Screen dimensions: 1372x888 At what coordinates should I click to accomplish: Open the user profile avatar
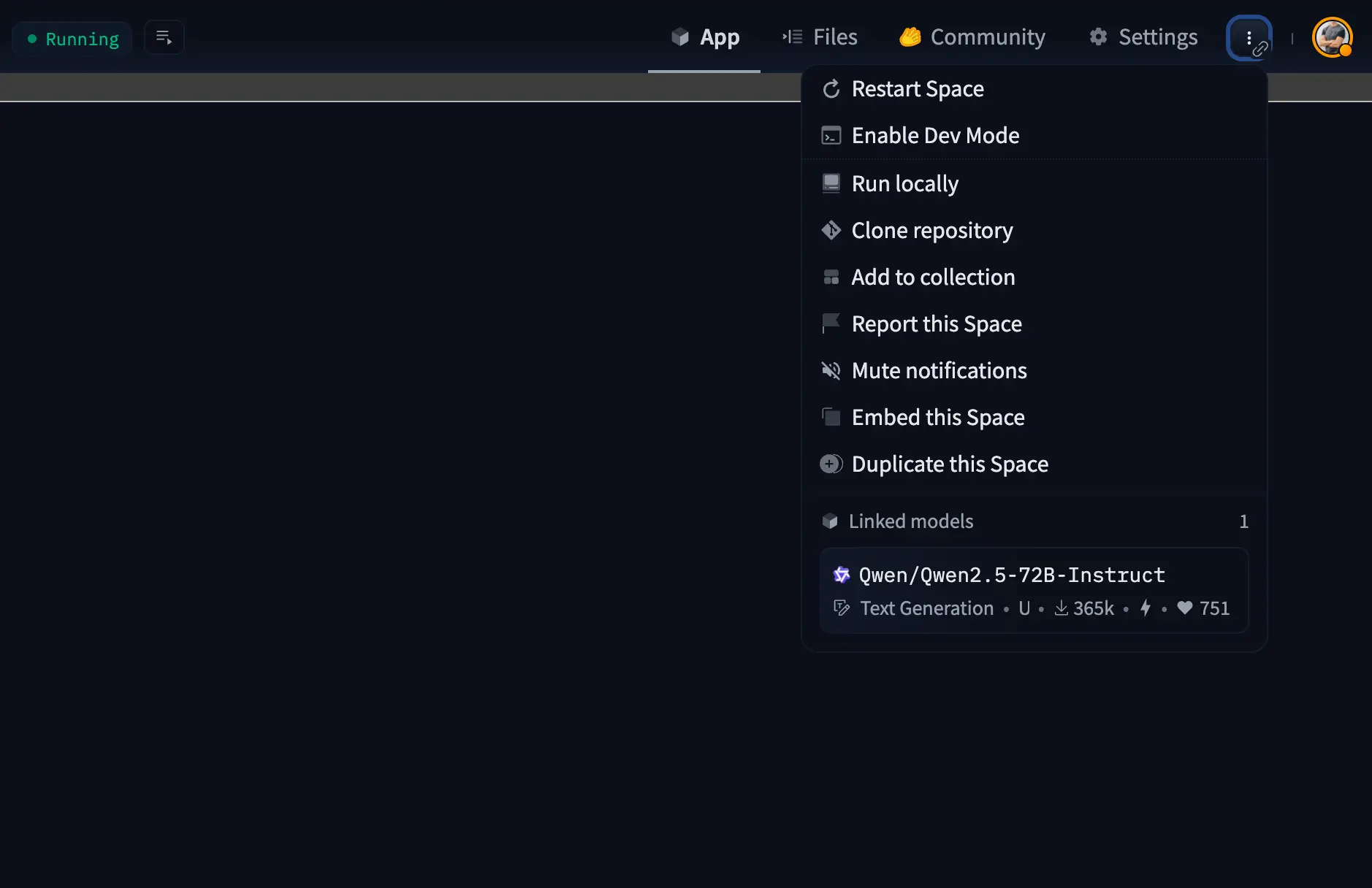1332,37
